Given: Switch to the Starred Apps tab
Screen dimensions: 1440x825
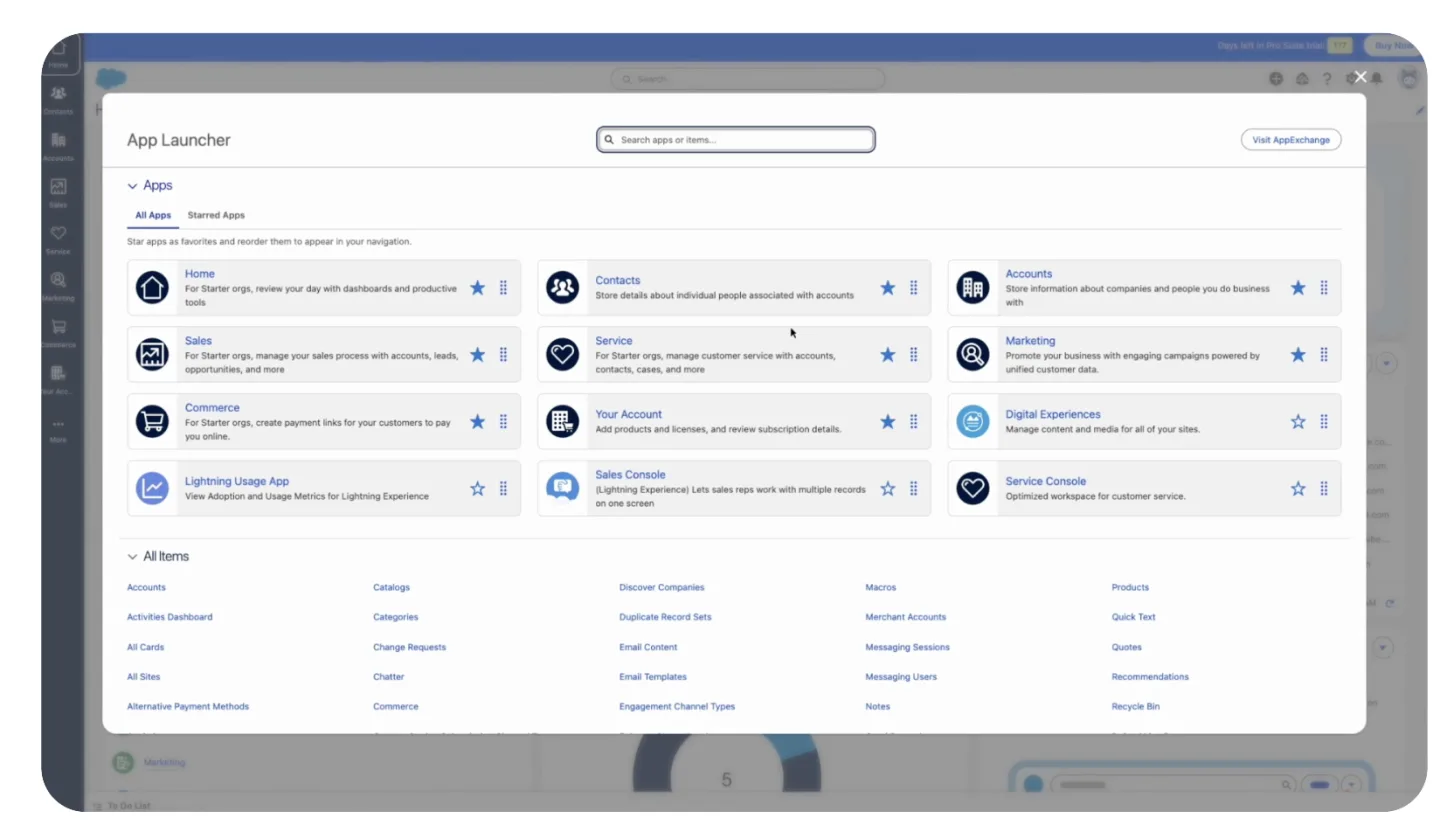Looking at the screenshot, I should tap(216, 215).
